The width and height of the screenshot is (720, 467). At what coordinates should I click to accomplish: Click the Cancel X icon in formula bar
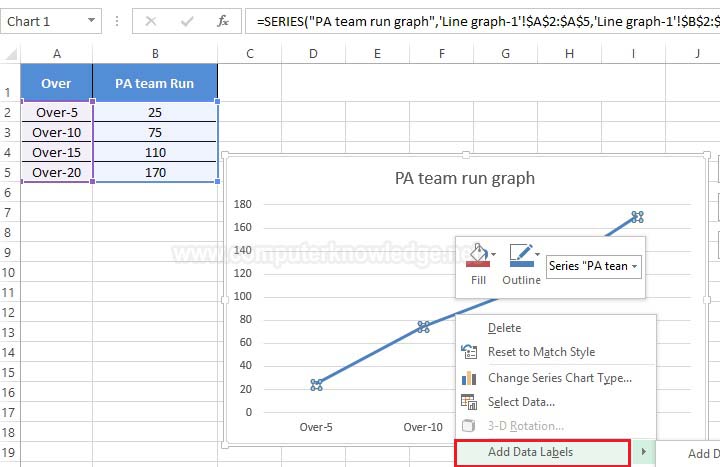pos(151,21)
